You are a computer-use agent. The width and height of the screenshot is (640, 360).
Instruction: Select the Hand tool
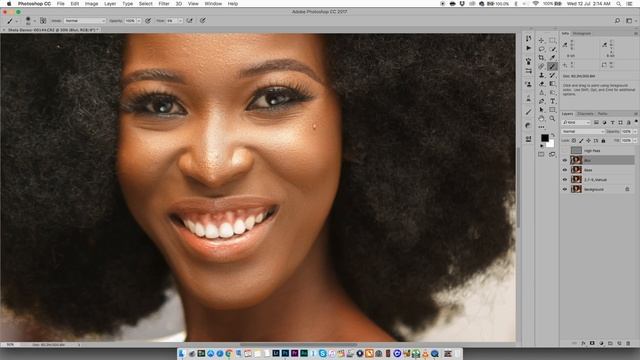tap(541, 118)
